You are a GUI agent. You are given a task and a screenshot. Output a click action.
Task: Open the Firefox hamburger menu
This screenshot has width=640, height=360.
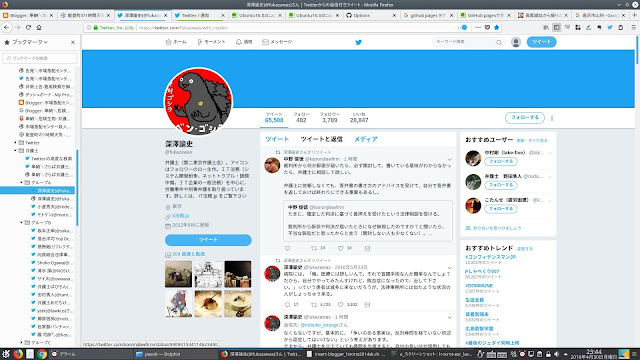(x=633, y=27)
